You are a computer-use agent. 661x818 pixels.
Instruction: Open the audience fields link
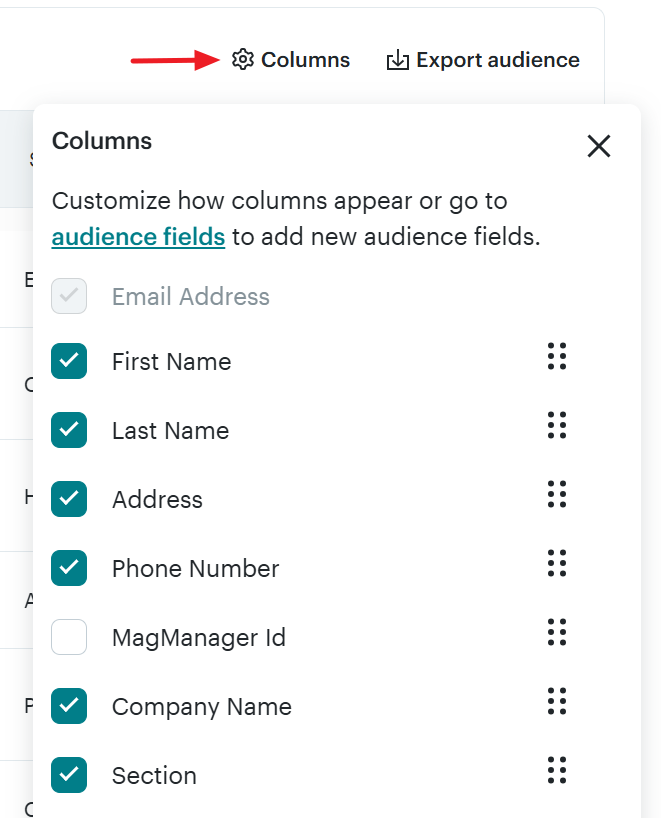tap(138, 237)
